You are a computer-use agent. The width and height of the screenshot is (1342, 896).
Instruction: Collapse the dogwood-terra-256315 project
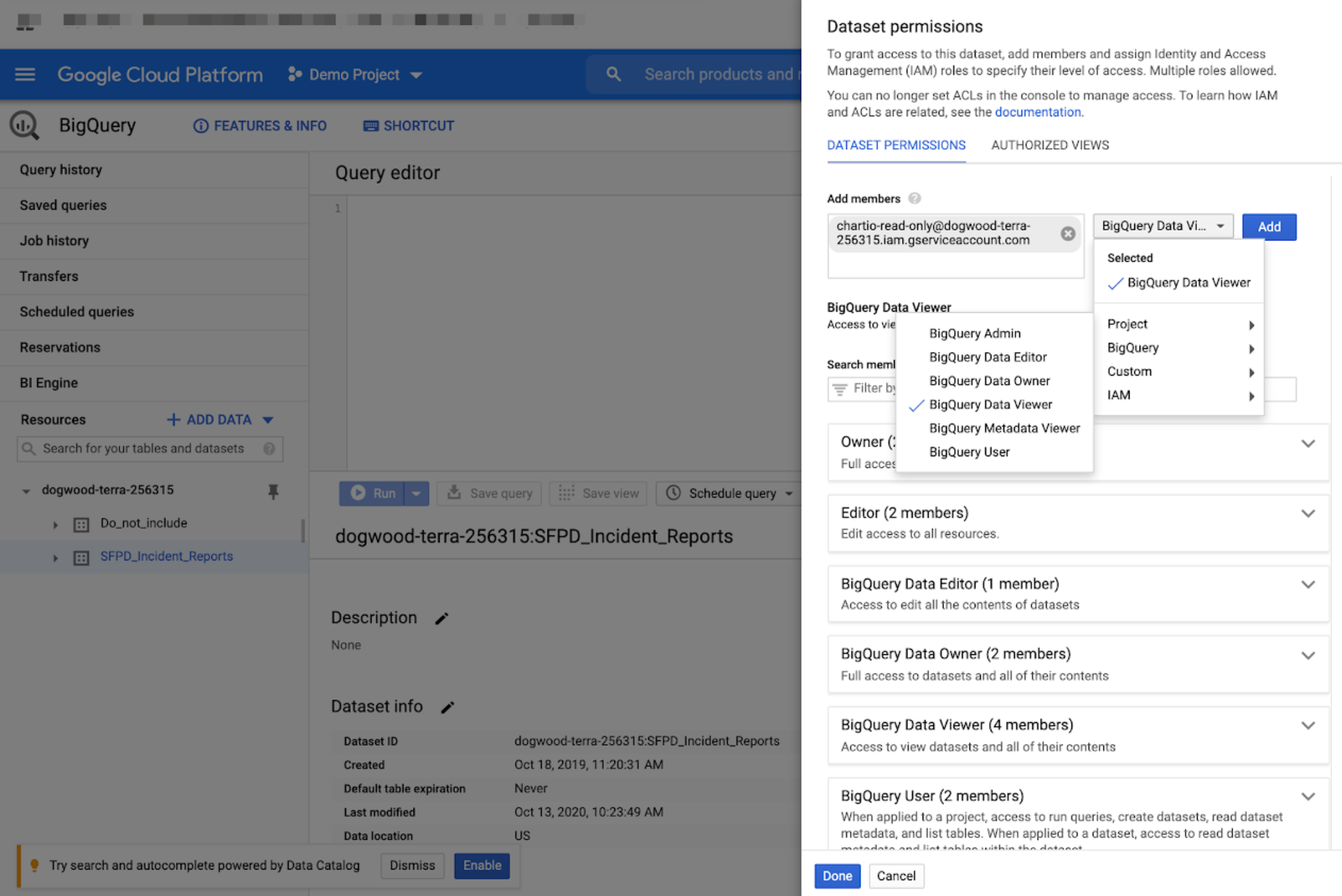26,491
